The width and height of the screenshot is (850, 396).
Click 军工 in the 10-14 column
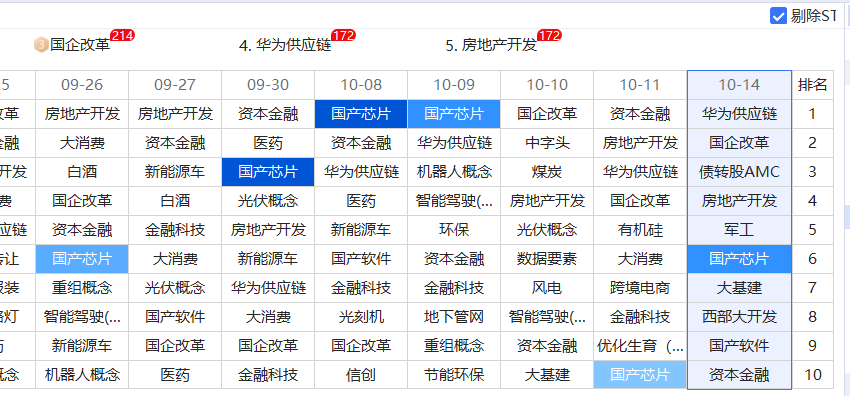pyautogui.click(x=739, y=230)
